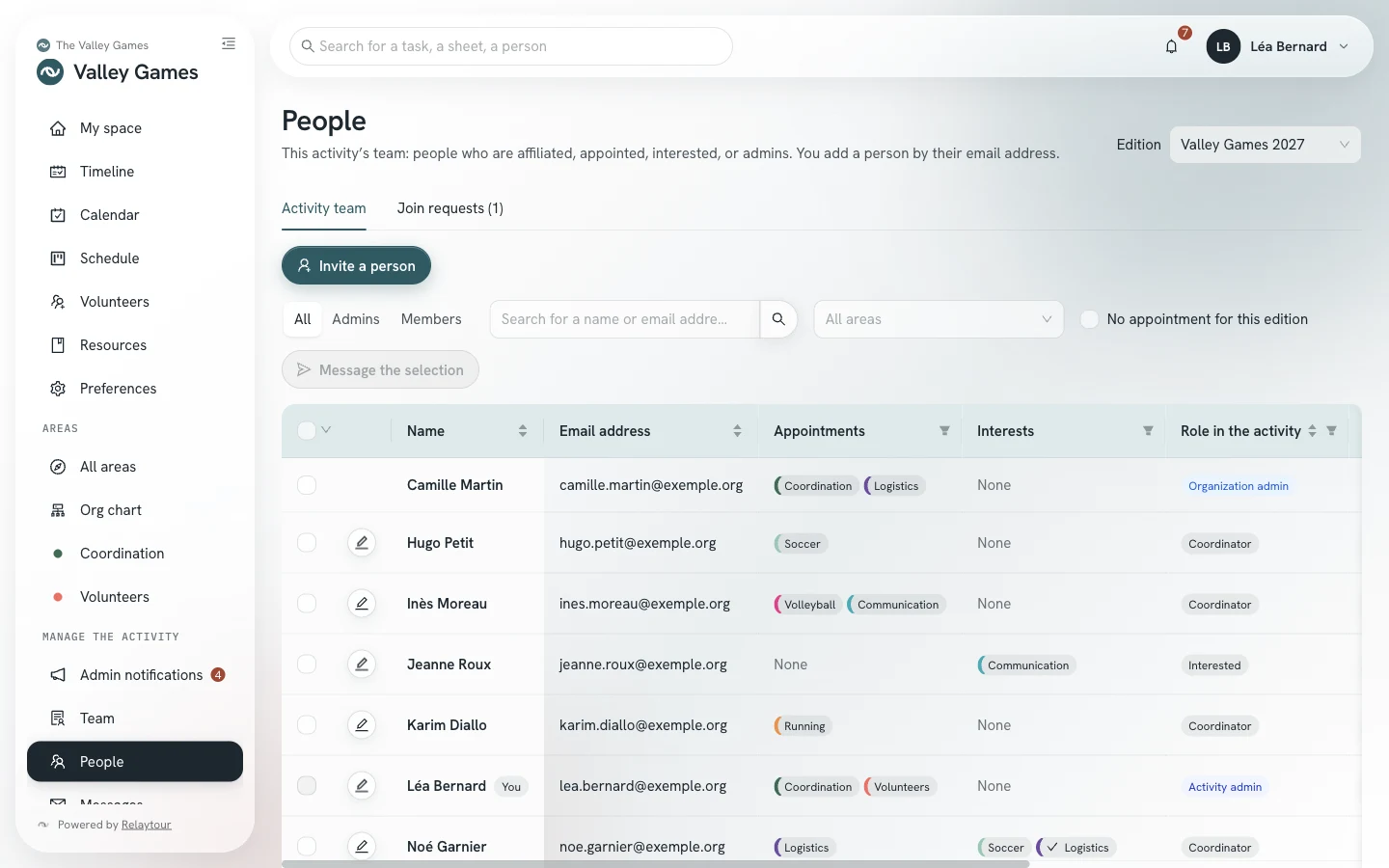Toggle the select-all checkbox in table header
The width and height of the screenshot is (1389, 868).
click(307, 431)
